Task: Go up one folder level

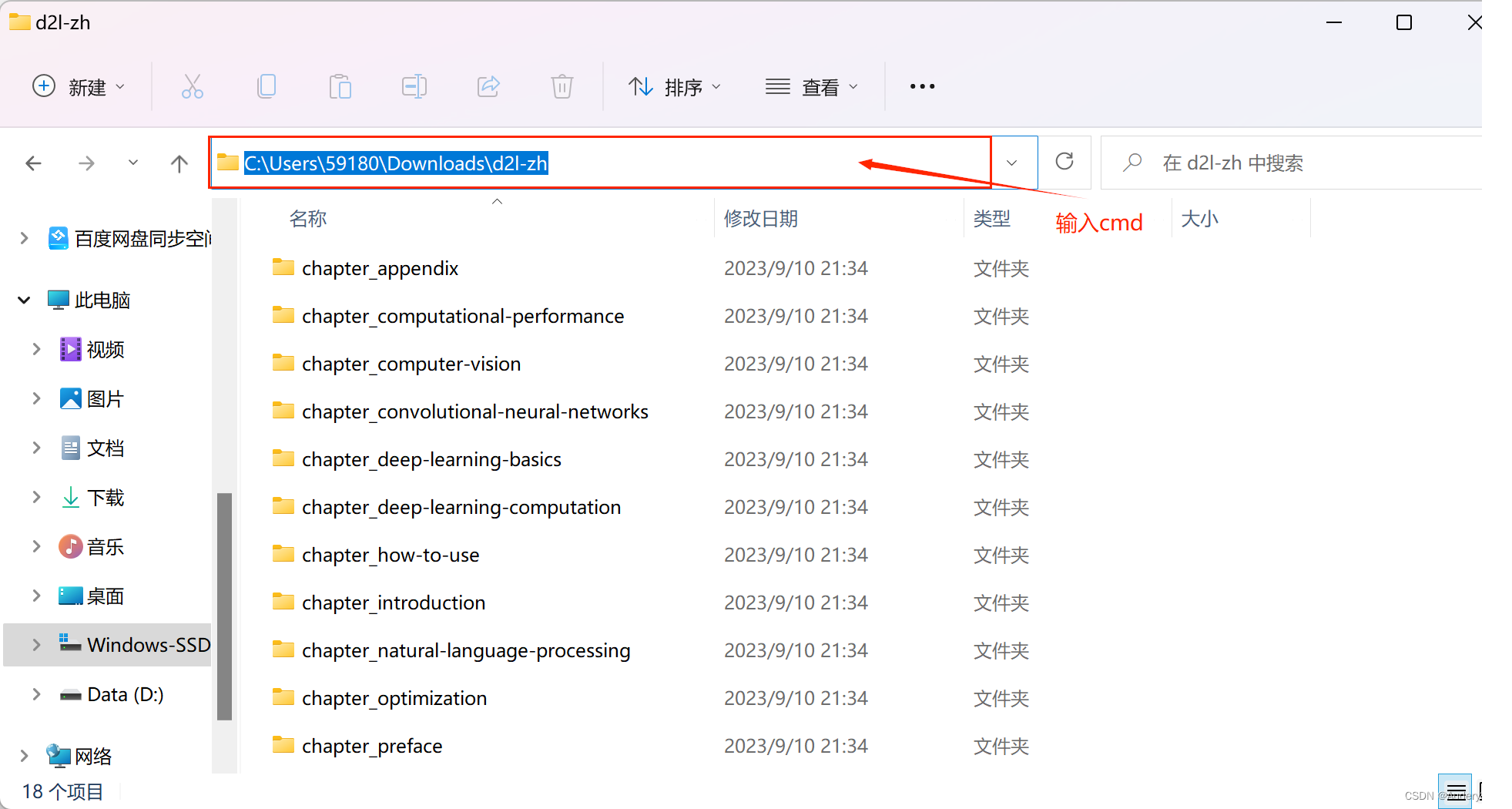Action: 179,163
